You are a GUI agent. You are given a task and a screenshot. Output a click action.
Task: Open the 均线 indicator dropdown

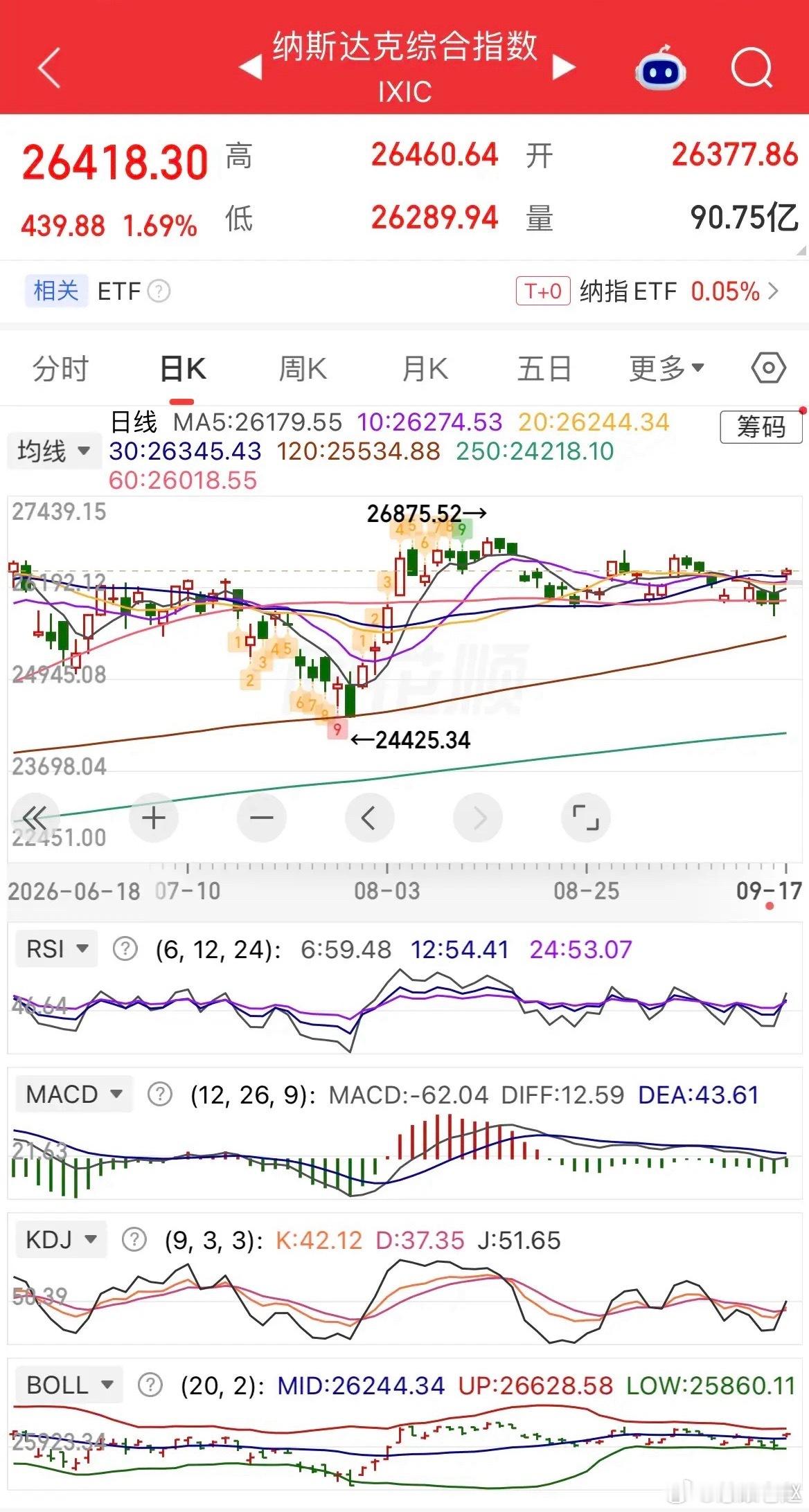coord(54,451)
